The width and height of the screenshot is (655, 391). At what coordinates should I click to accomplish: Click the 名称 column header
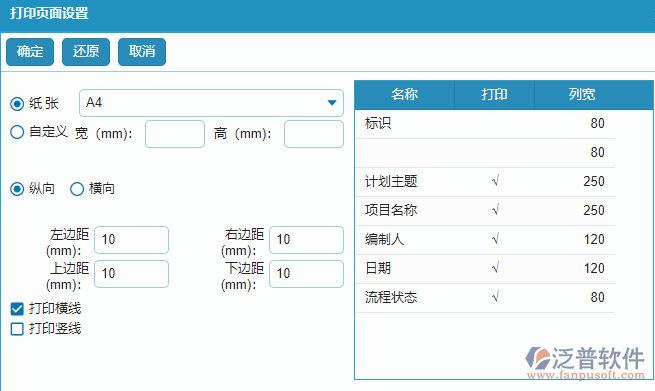pos(404,94)
